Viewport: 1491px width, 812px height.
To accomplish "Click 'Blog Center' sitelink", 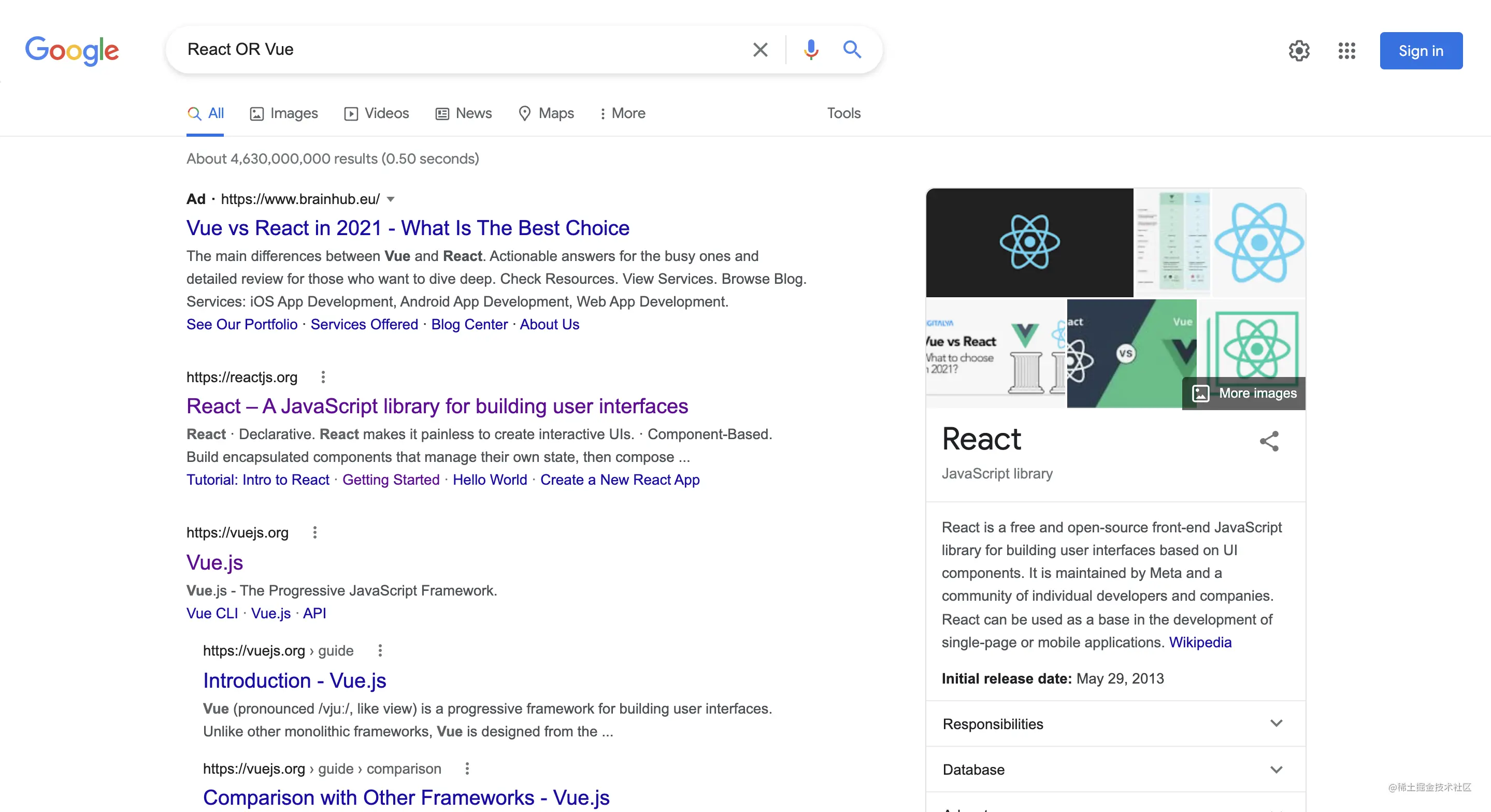I will 469,325.
